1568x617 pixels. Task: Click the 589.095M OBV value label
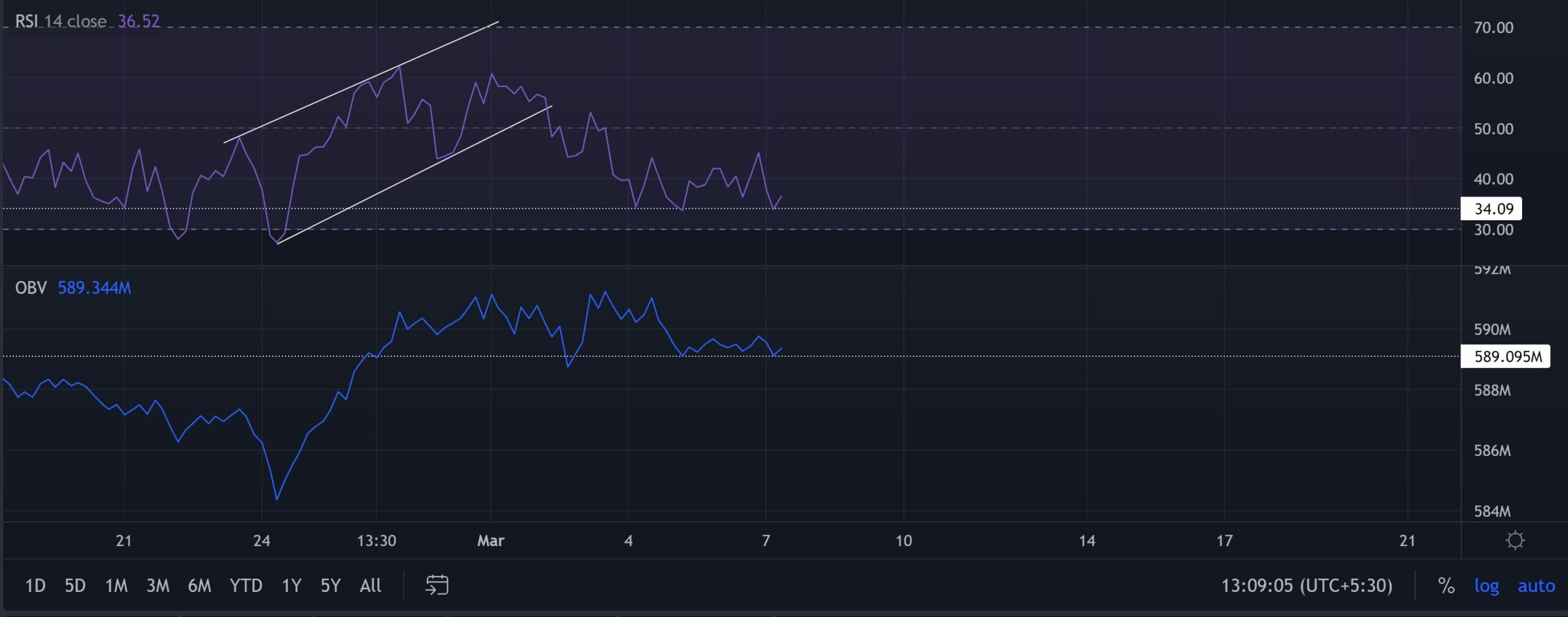pyautogui.click(x=1506, y=358)
